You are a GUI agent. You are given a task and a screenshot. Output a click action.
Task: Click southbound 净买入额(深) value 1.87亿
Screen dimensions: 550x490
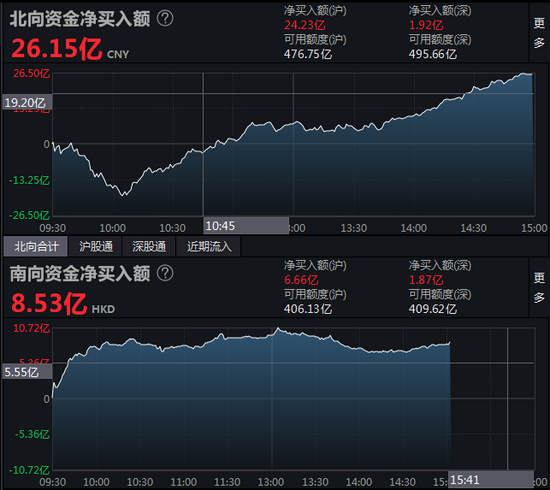click(426, 280)
